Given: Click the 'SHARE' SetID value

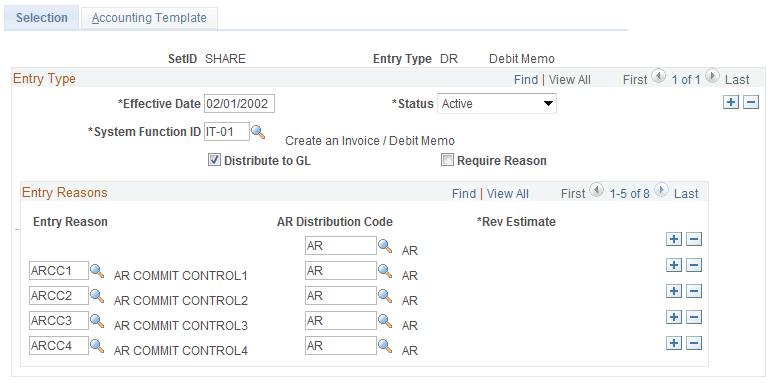Looking at the screenshot, I should click(225, 59).
